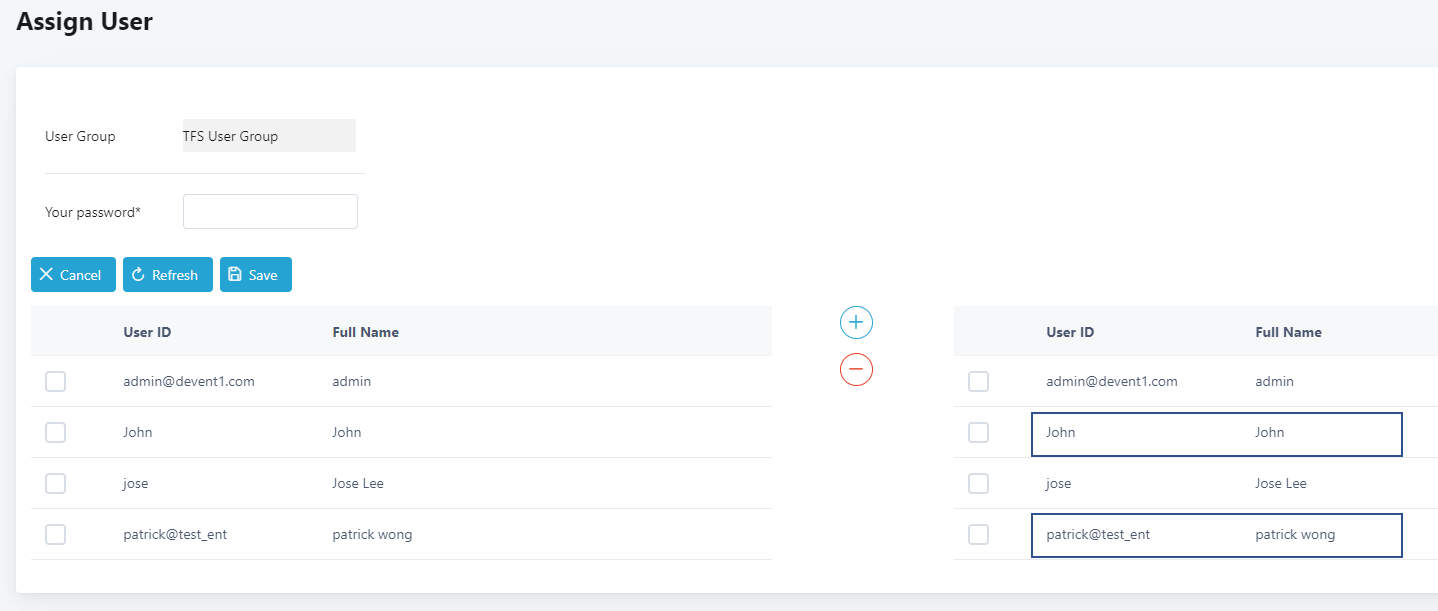The height and width of the screenshot is (611, 1438).
Task: Check admin@devent1.com in the right table
Action: [979, 381]
